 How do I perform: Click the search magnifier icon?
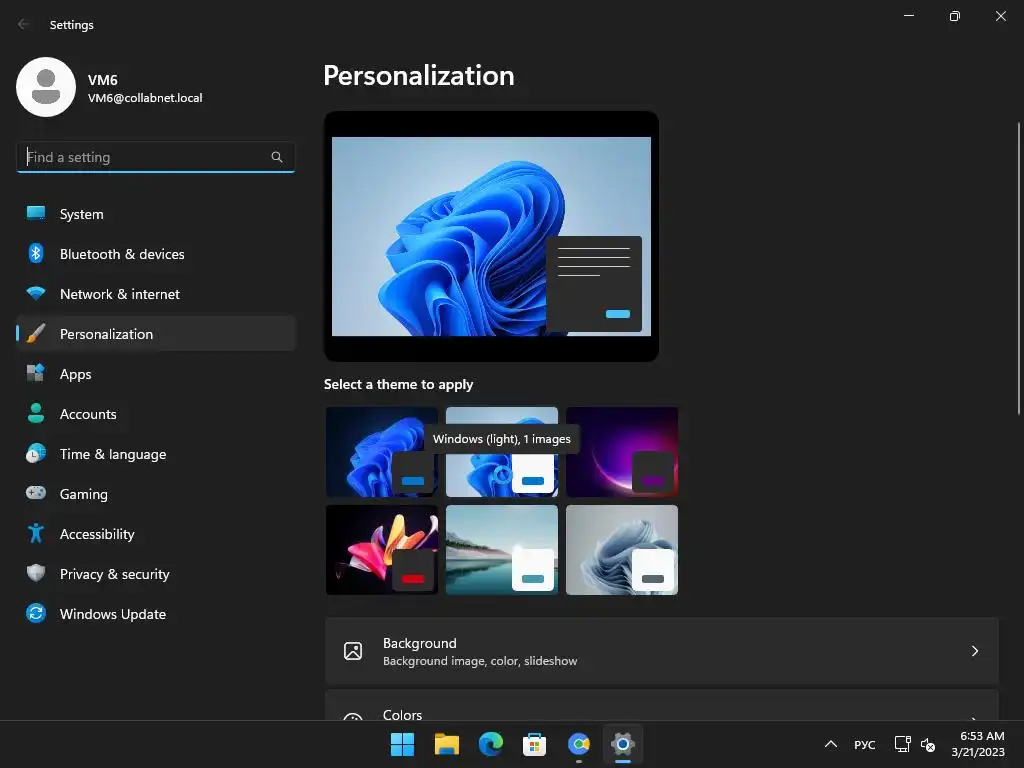277,157
